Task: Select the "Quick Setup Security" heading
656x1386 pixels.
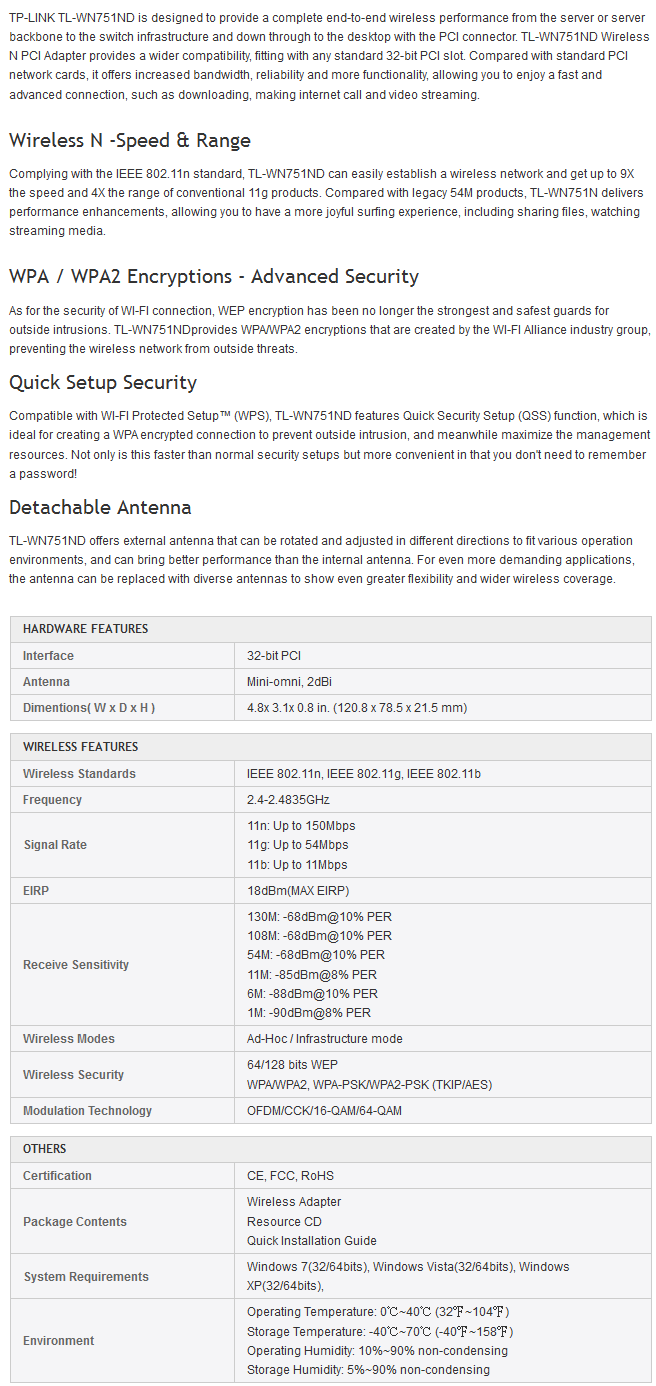Action: click(x=103, y=382)
